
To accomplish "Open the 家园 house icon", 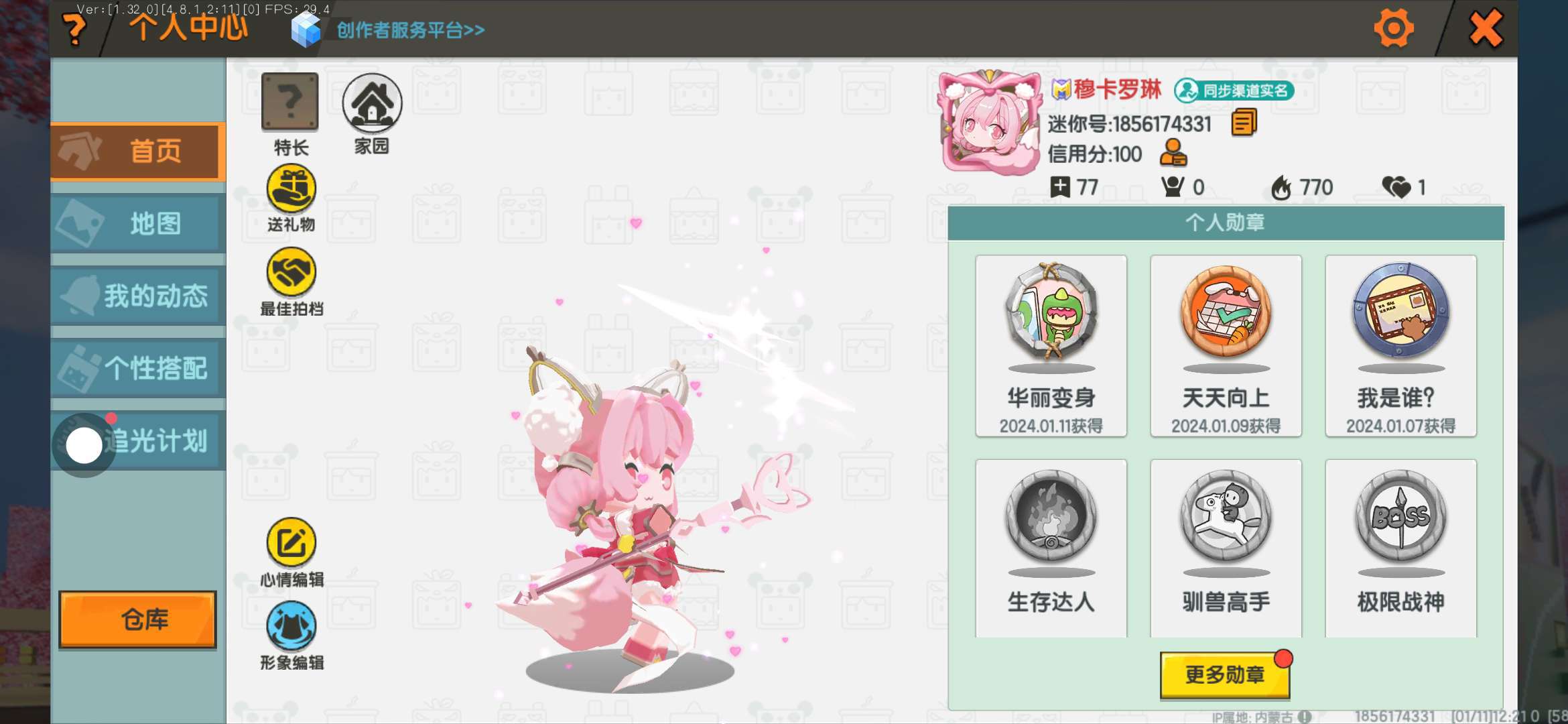I will (372, 103).
